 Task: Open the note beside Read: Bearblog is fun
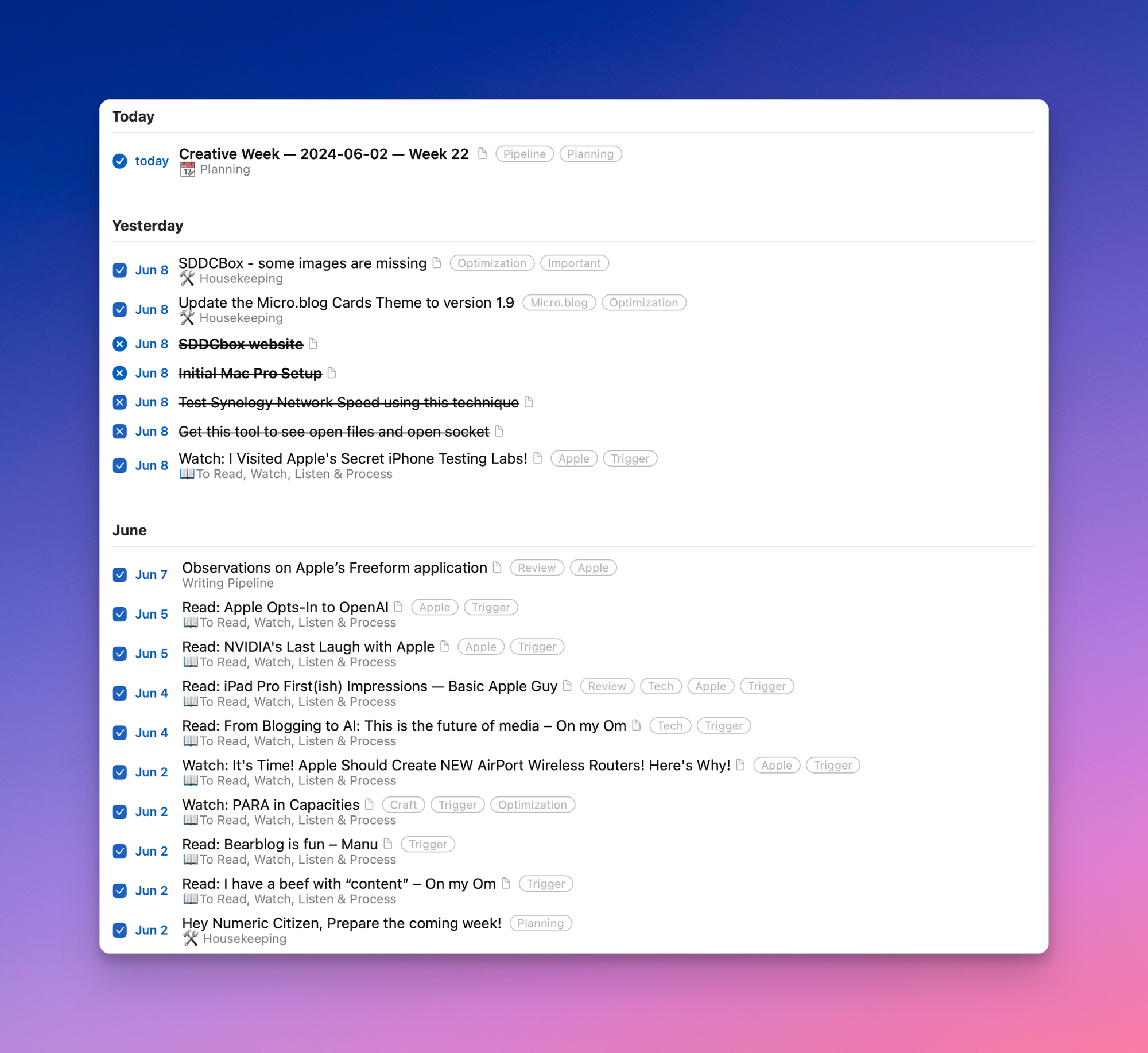click(388, 844)
